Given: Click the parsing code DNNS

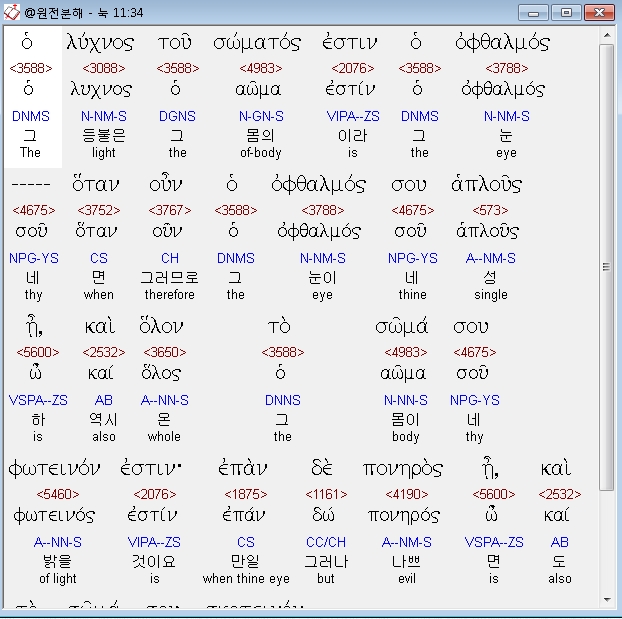Looking at the screenshot, I should pyautogui.click(x=282, y=400).
